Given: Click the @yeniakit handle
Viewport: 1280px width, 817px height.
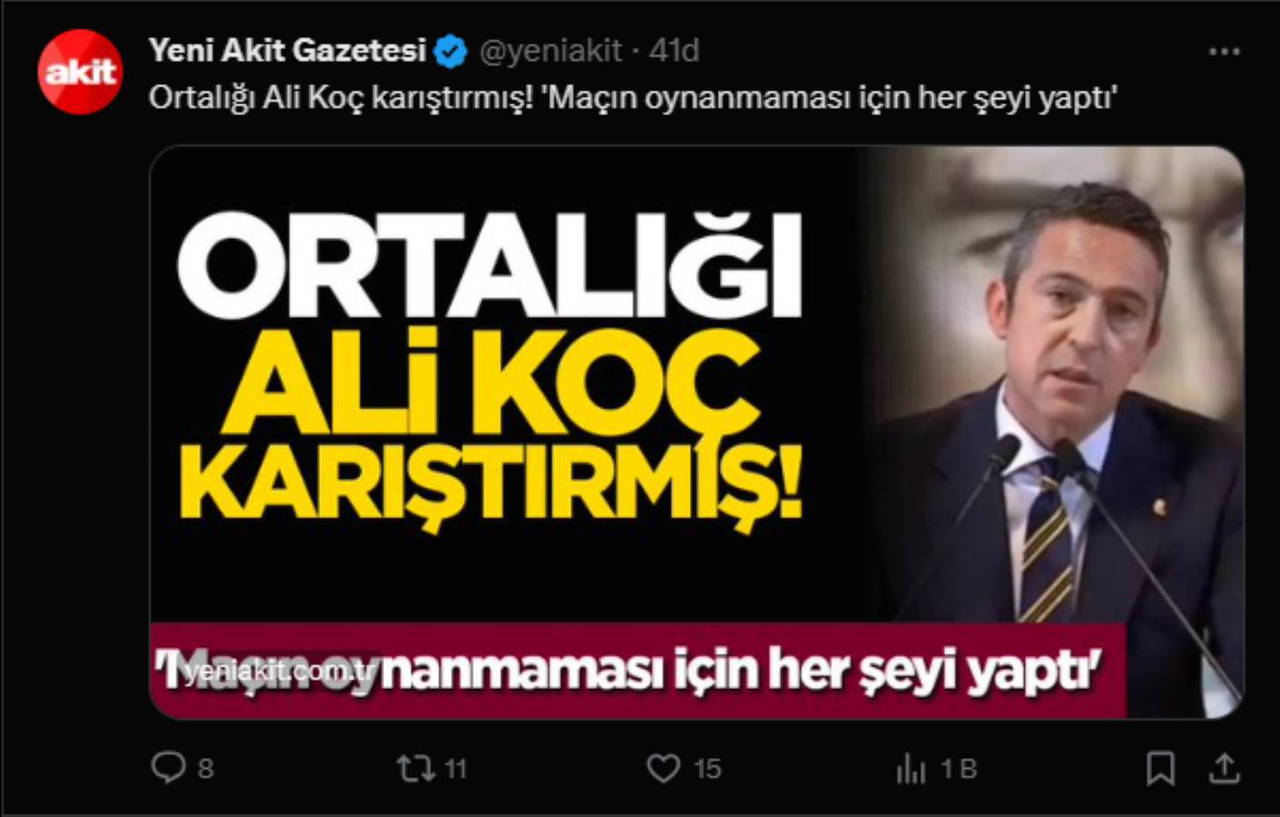Looking at the screenshot, I should click(x=551, y=51).
